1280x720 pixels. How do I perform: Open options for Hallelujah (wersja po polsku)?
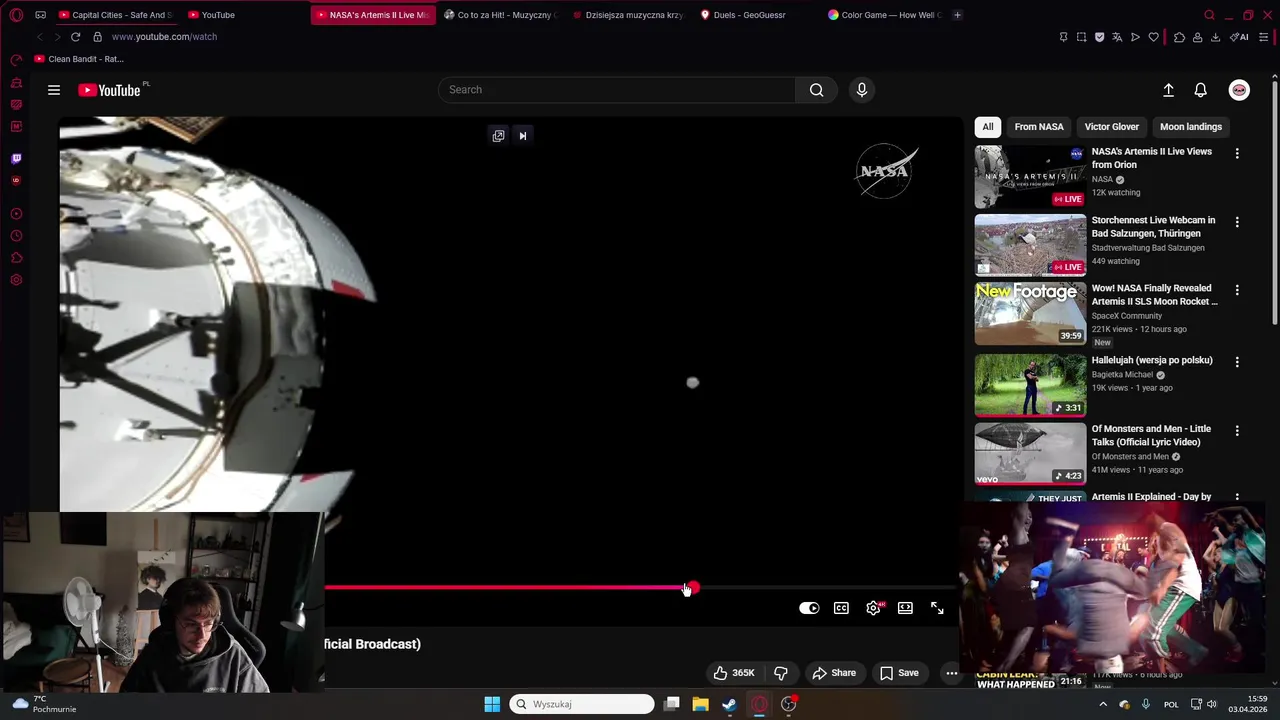[1237, 362]
